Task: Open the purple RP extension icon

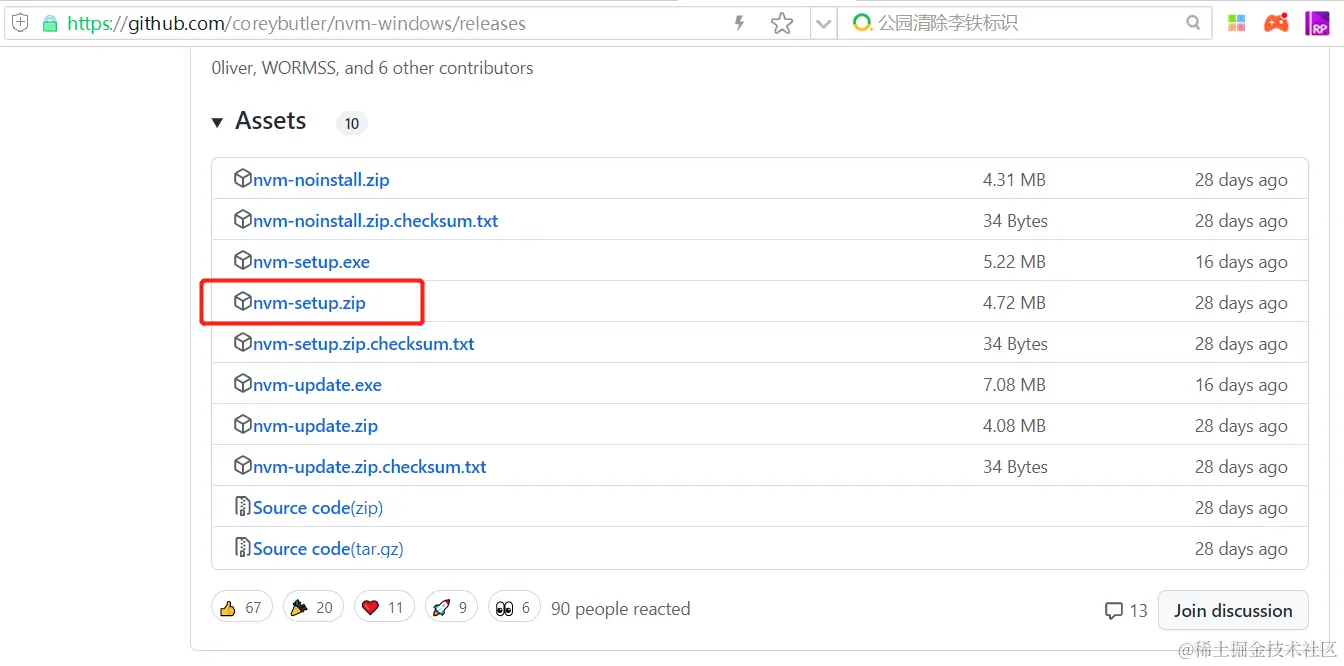Action: pyautogui.click(x=1318, y=23)
